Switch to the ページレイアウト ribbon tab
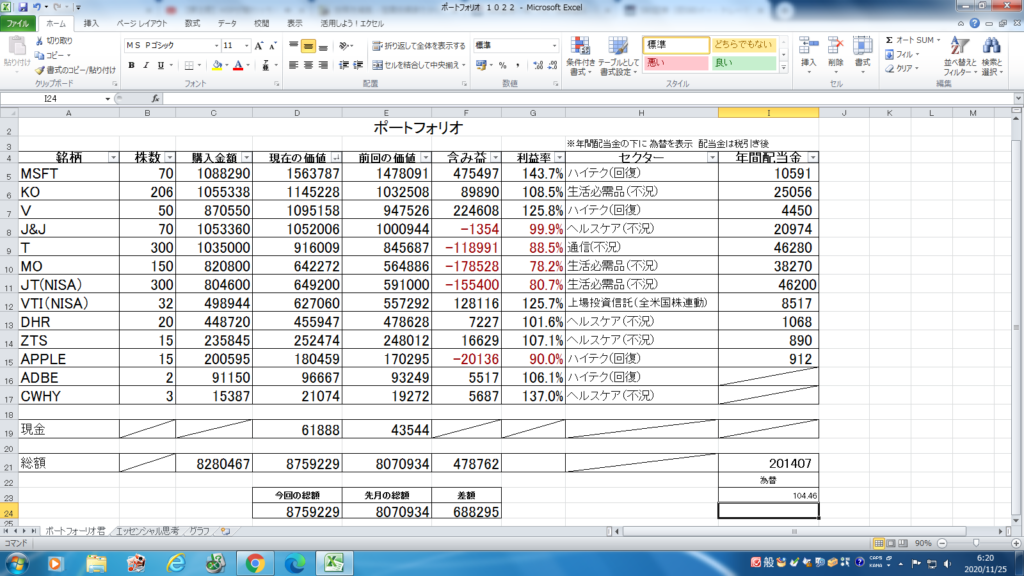This screenshot has height=576, width=1024. coord(142,24)
